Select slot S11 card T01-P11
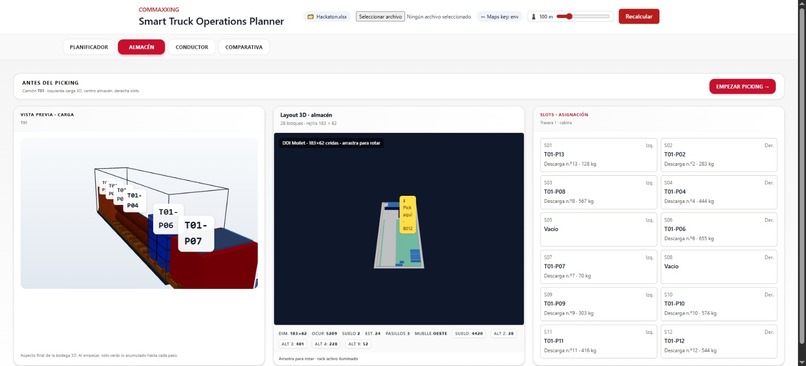The image size is (806, 366). click(598, 341)
